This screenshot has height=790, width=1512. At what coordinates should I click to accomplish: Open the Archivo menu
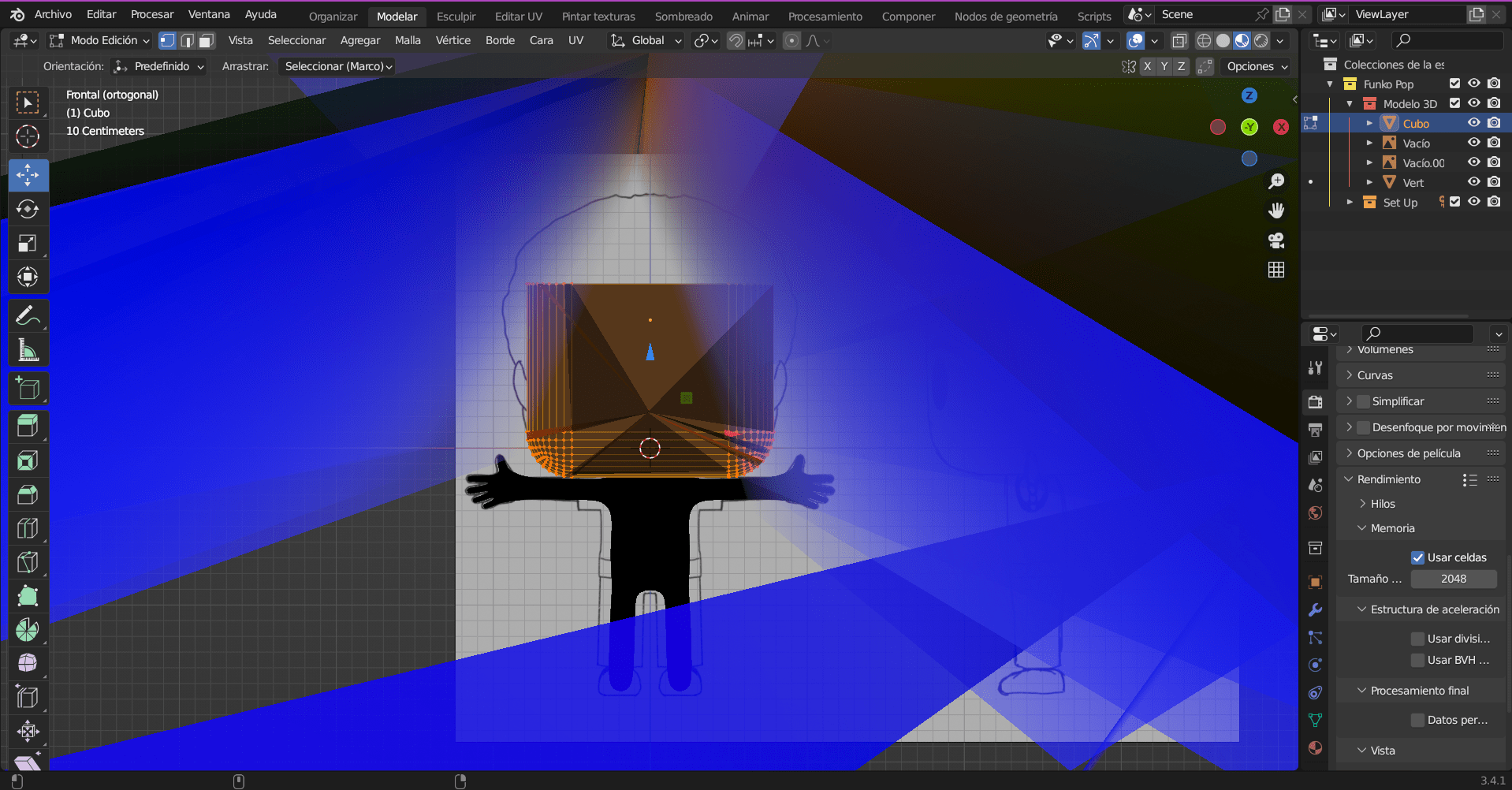[x=52, y=13]
